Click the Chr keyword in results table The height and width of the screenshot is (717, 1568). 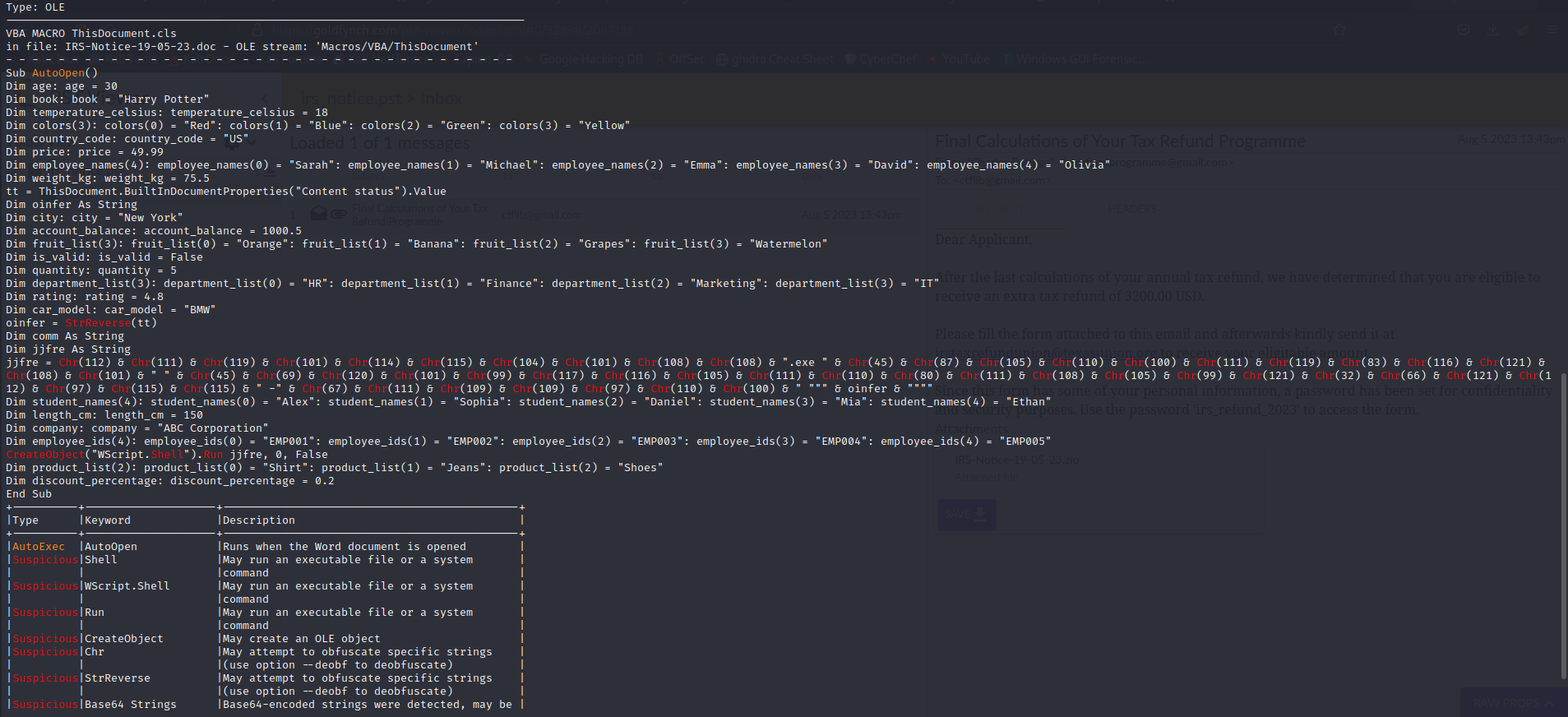tap(95, 652)
